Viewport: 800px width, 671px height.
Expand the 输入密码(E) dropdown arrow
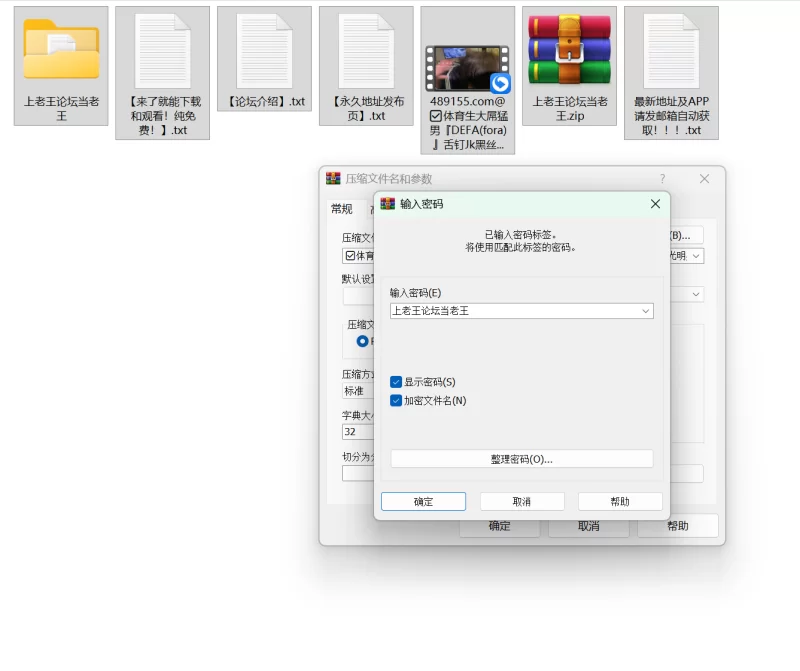[x=645, y=311]
